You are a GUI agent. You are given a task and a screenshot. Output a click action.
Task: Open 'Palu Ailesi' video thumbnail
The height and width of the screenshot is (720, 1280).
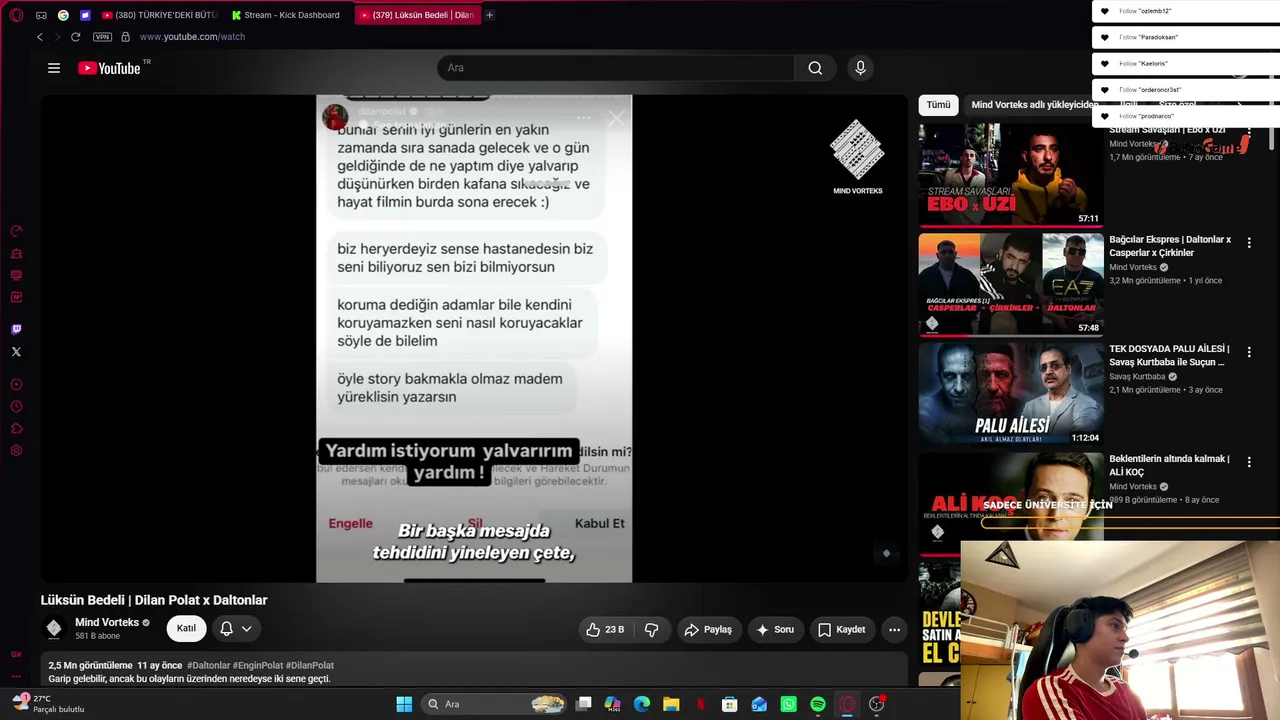tap(1011, 394)
